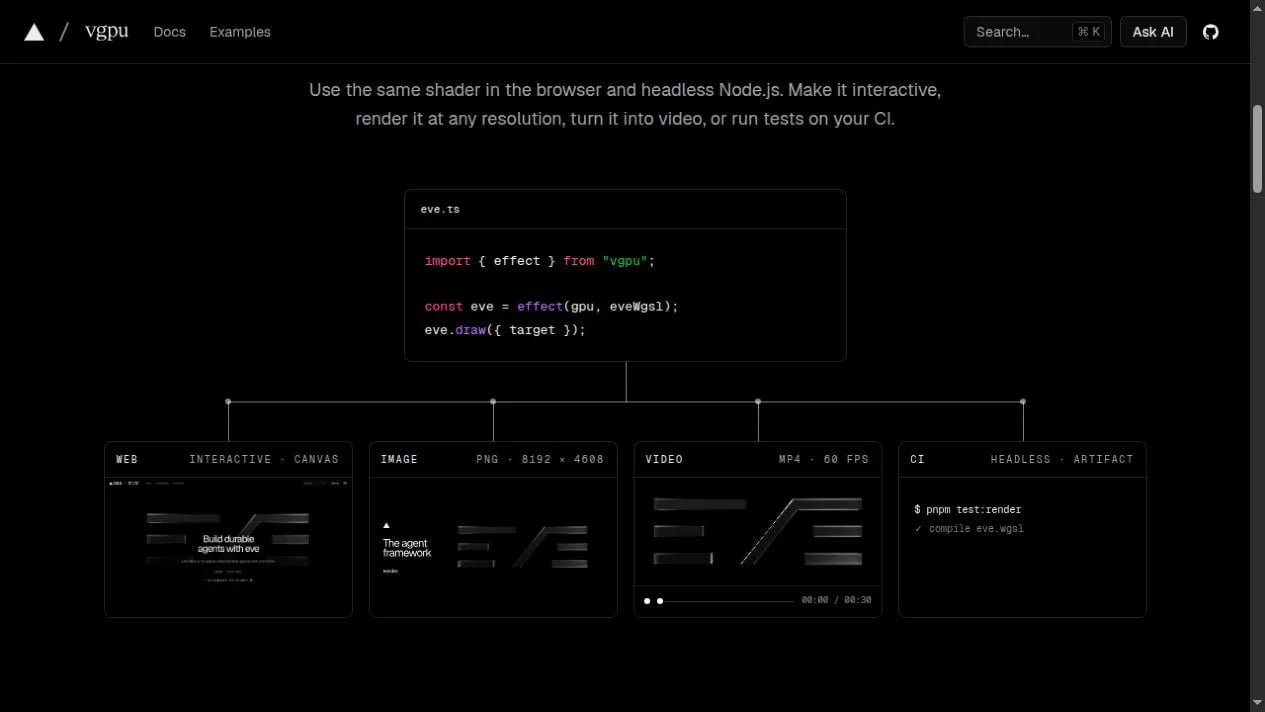Click the Ask AI button
The height and width of the screenshot is (712, 1265).
point(1153,32)
